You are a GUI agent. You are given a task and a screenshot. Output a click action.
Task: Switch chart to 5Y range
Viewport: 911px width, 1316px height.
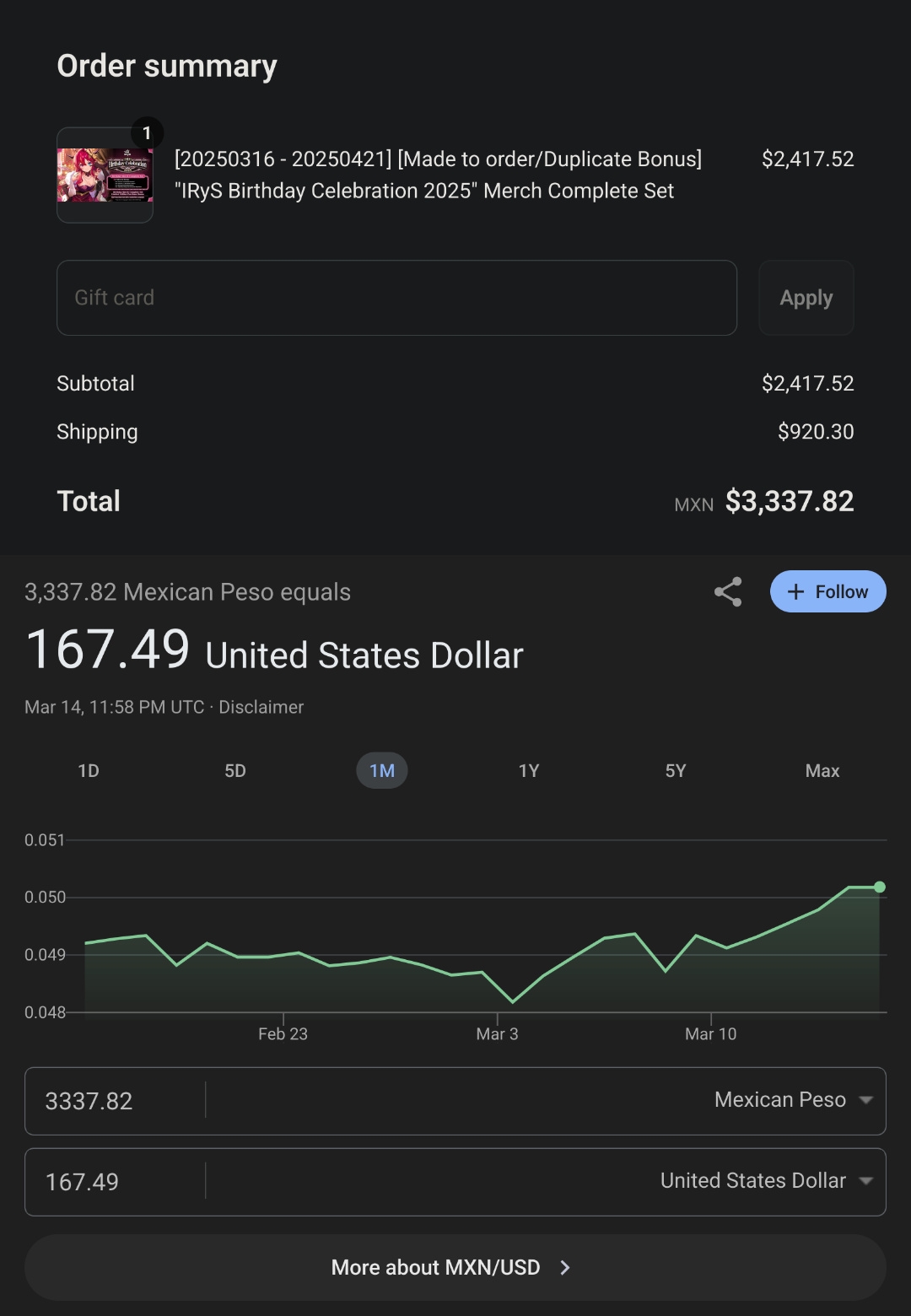(x=676, y=771)
